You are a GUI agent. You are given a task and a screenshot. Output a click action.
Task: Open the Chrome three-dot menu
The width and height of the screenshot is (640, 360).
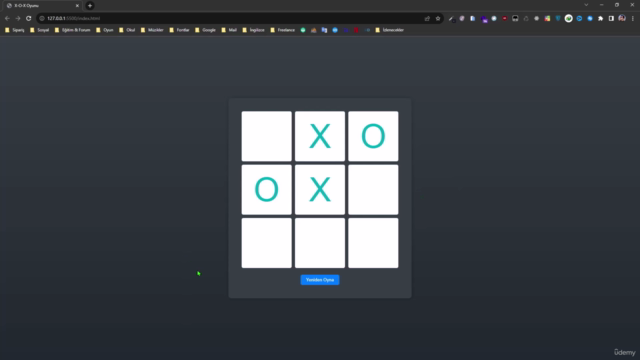coord(633,18)
